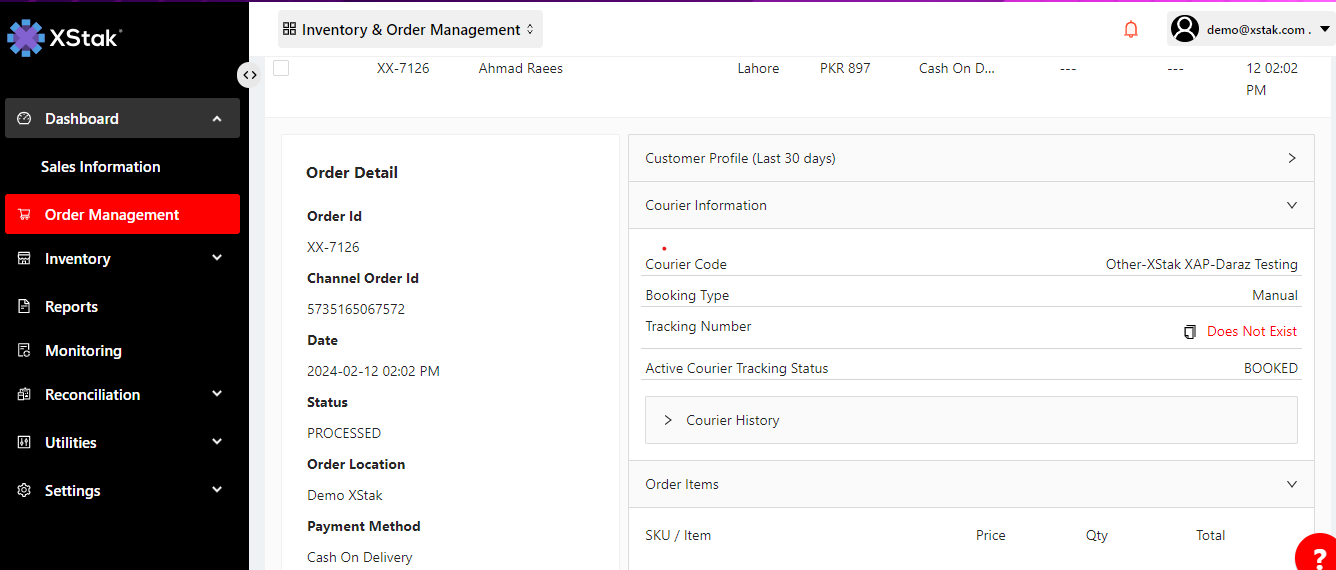Copy tracking number using copy icon

pyautogui.click(x=1189, y=332)
